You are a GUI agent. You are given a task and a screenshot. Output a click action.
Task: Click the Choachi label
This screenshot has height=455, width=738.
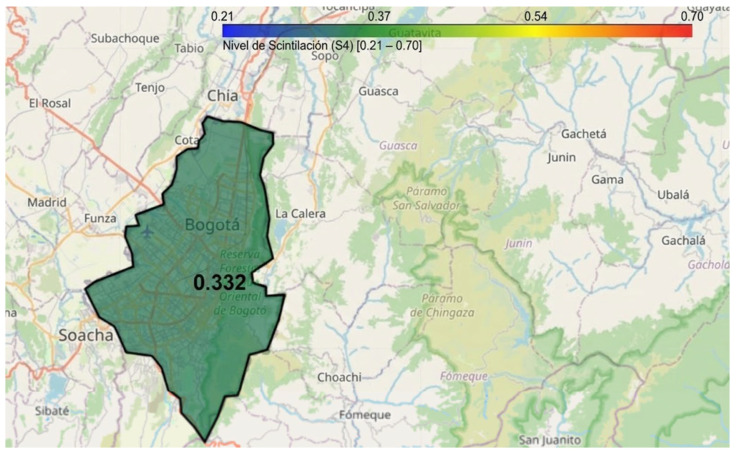(x=339, y=377)
